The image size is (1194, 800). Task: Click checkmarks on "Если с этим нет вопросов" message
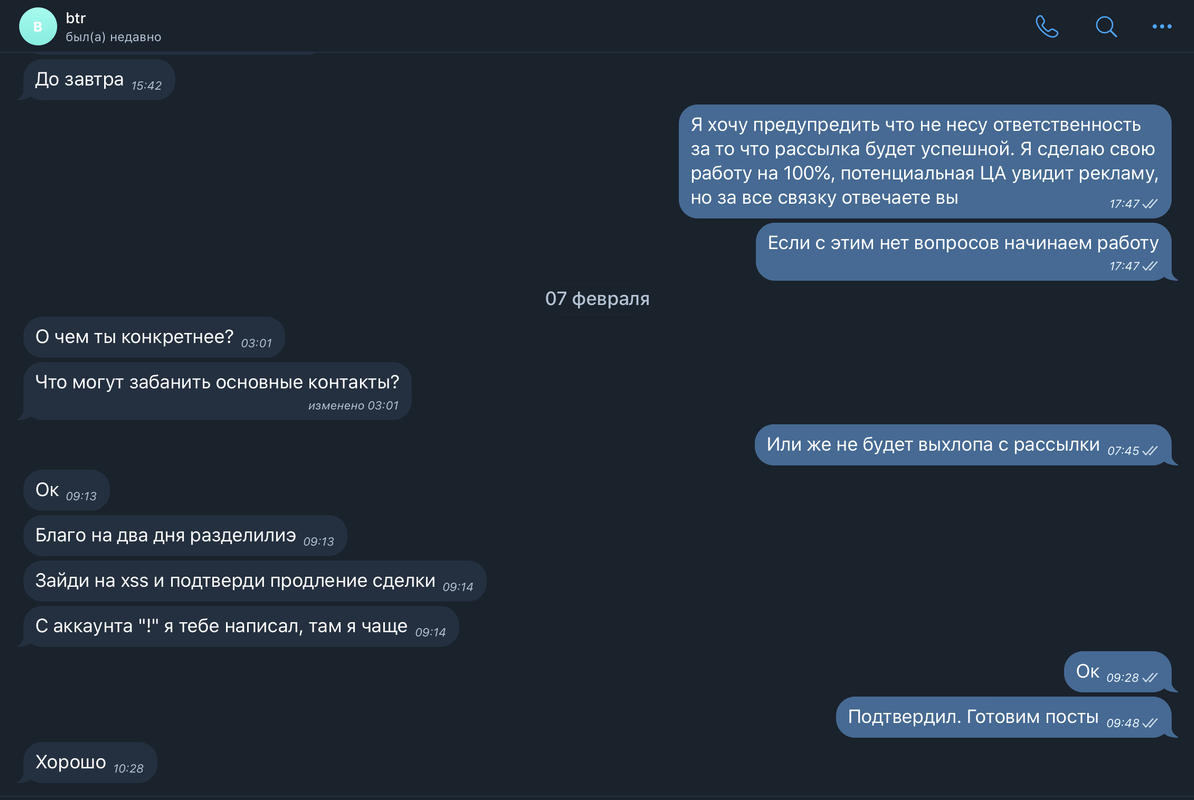(x=1150, y=266)
